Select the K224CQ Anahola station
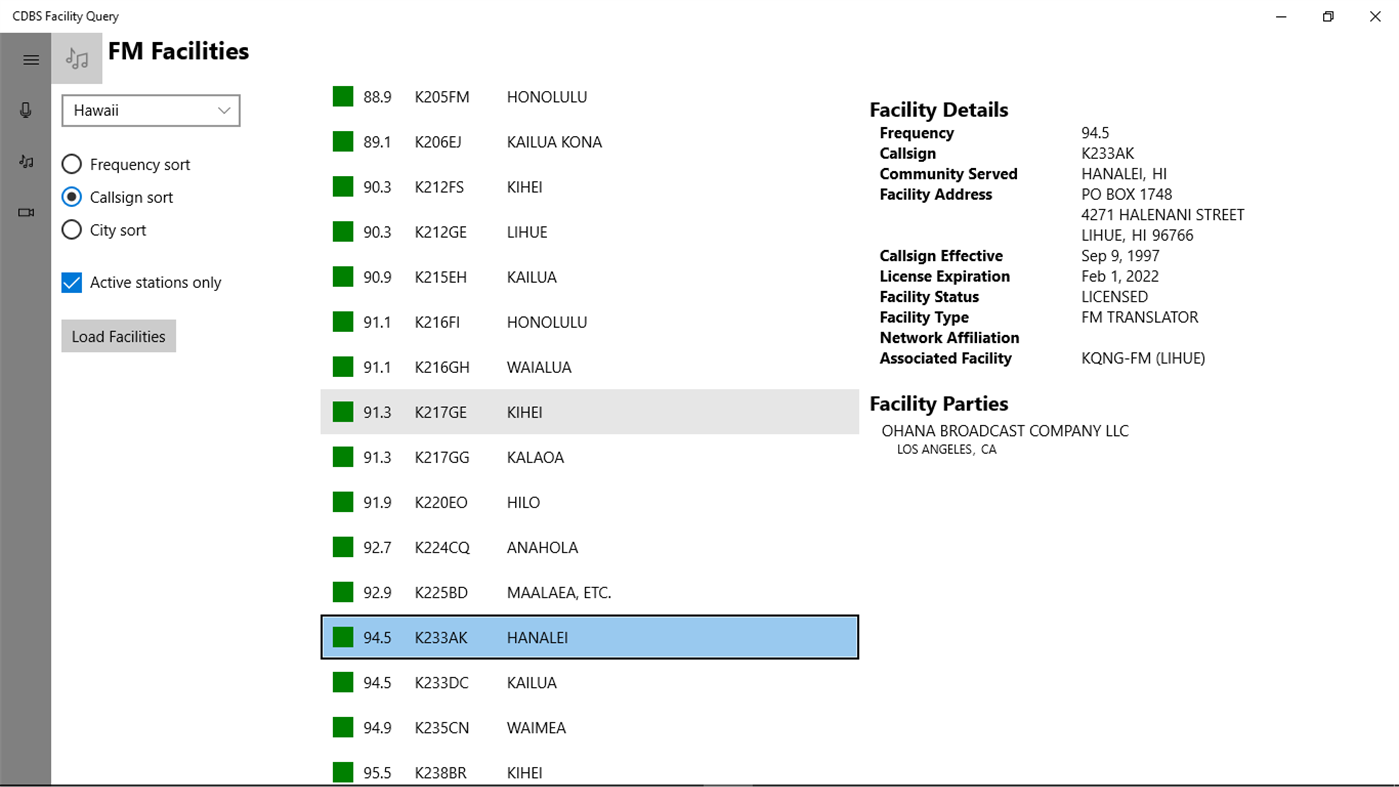The height and width of the screenshot is (787, 1399). click(589, 547)
